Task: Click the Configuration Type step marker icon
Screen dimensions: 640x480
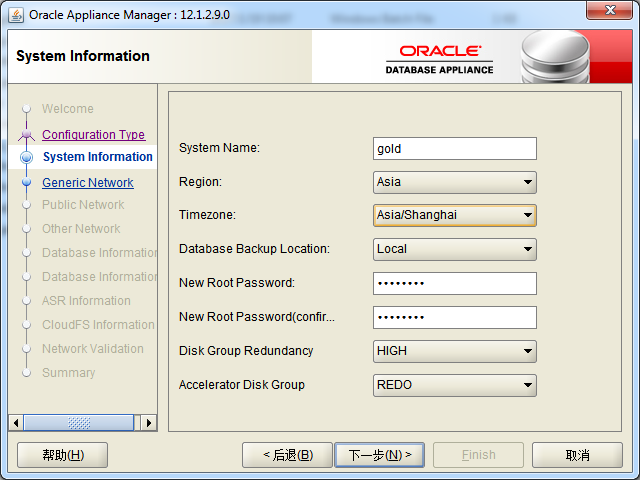Action: (27, 135)
